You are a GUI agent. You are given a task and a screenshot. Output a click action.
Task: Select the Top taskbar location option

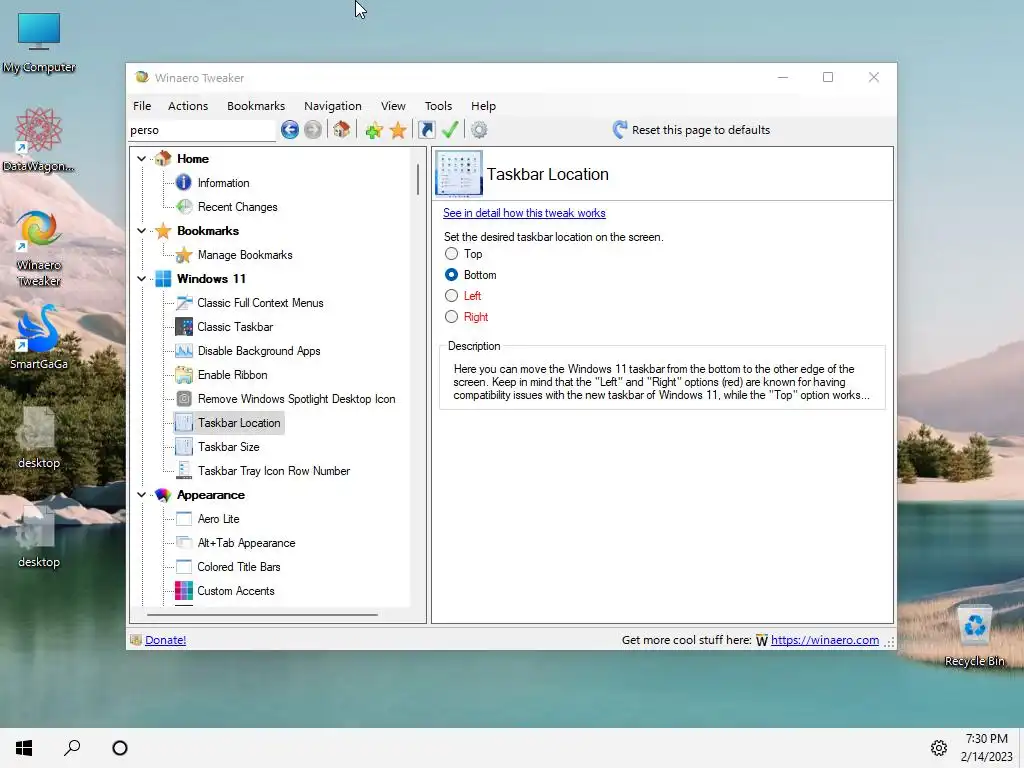coord(451,253)
